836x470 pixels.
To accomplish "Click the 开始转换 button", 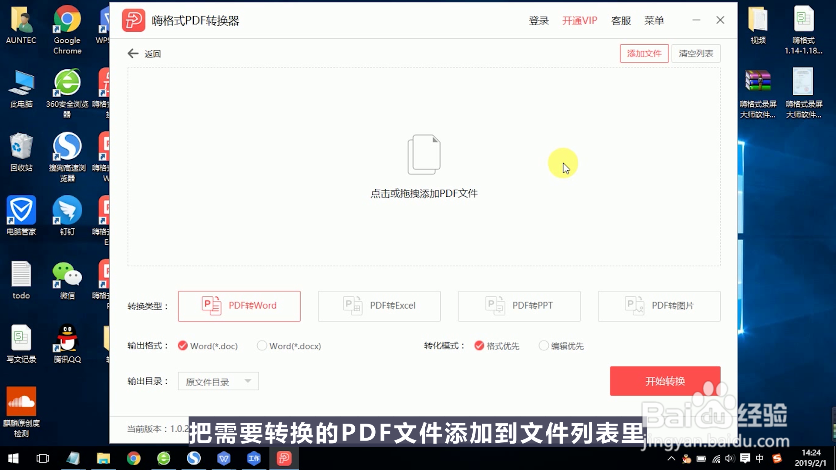I will 665,381.
